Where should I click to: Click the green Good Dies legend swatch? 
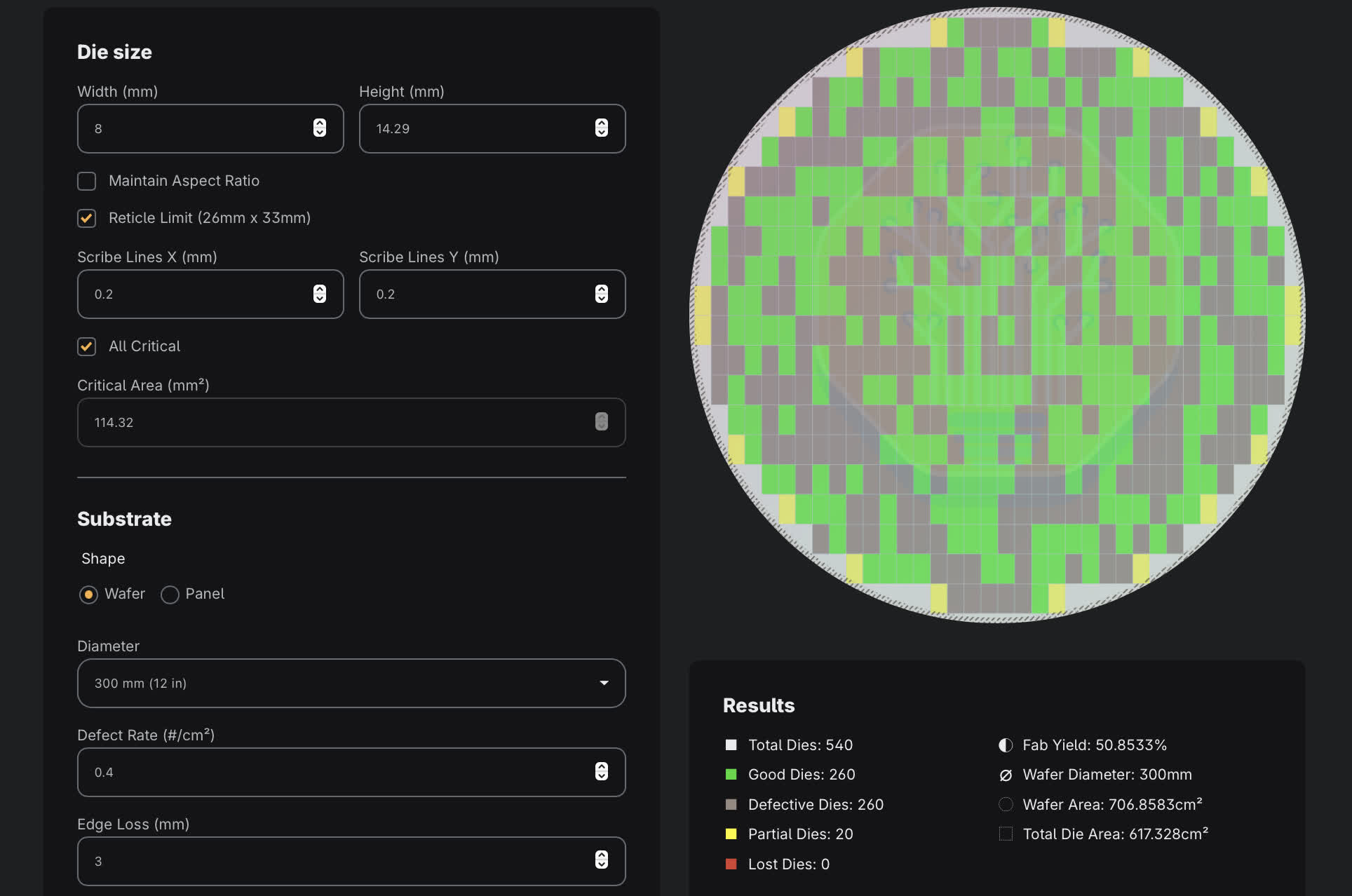click(x=731, y=775)
